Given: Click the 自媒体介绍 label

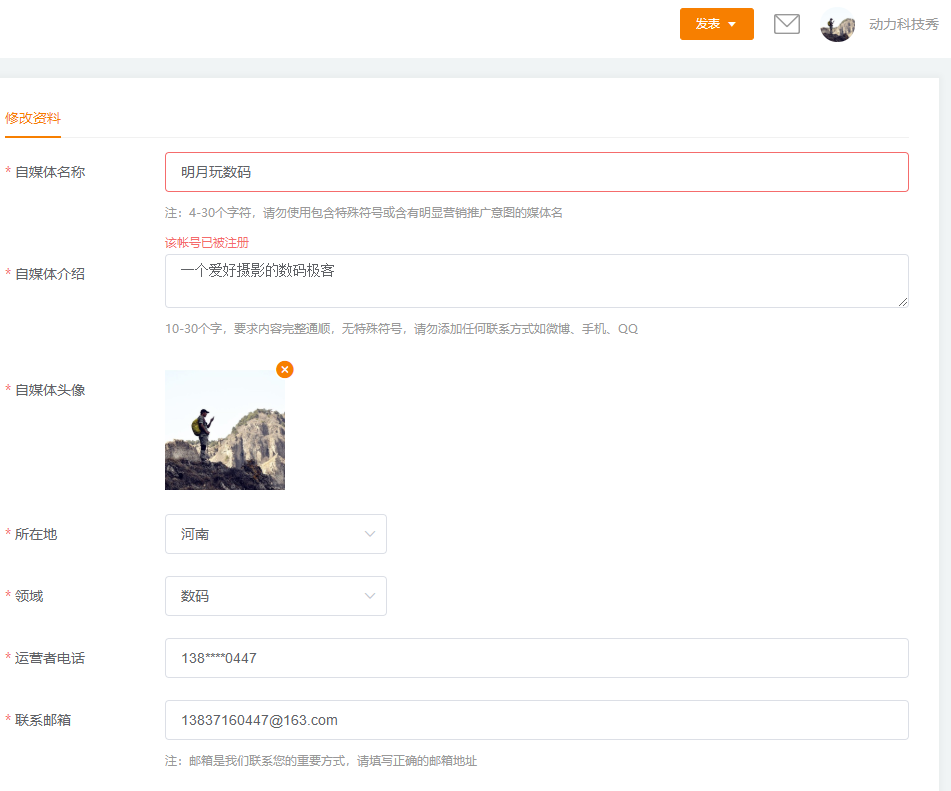Looking at the screenshot, I should tap(50, 274).
